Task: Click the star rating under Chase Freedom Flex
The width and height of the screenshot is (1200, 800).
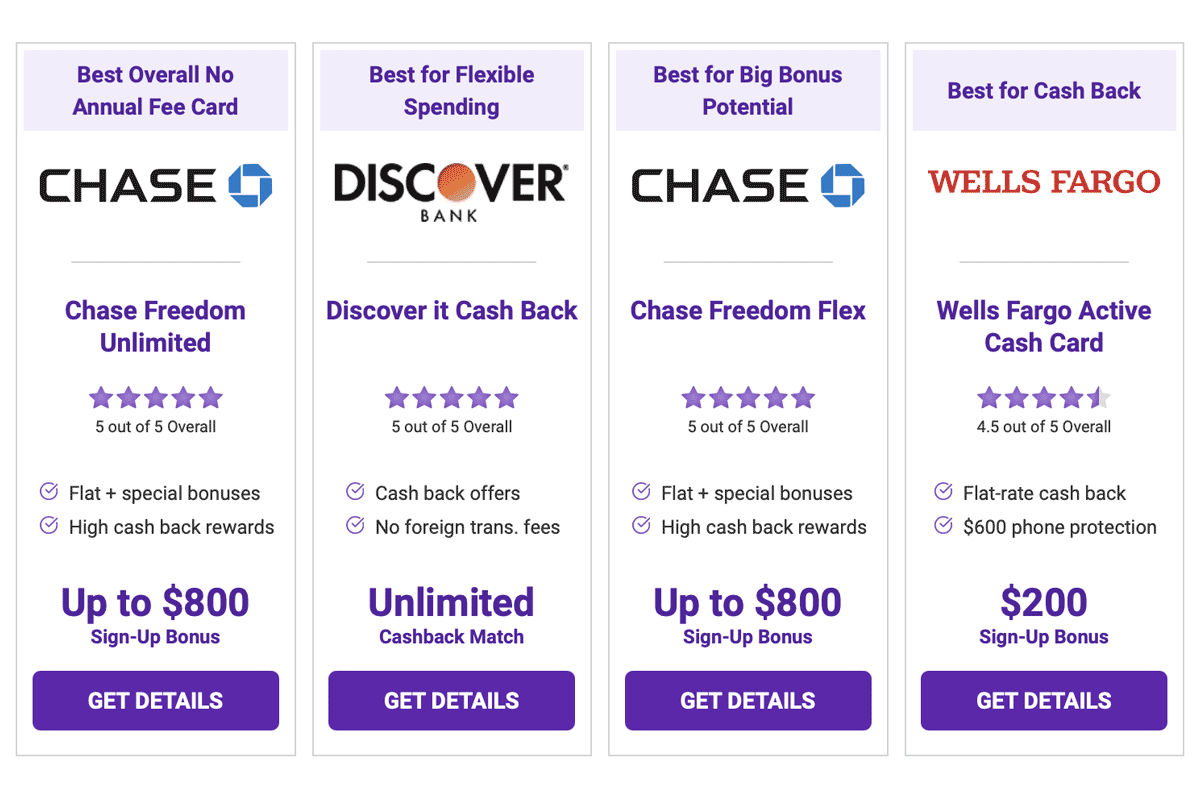Action: tap(747, 398)
